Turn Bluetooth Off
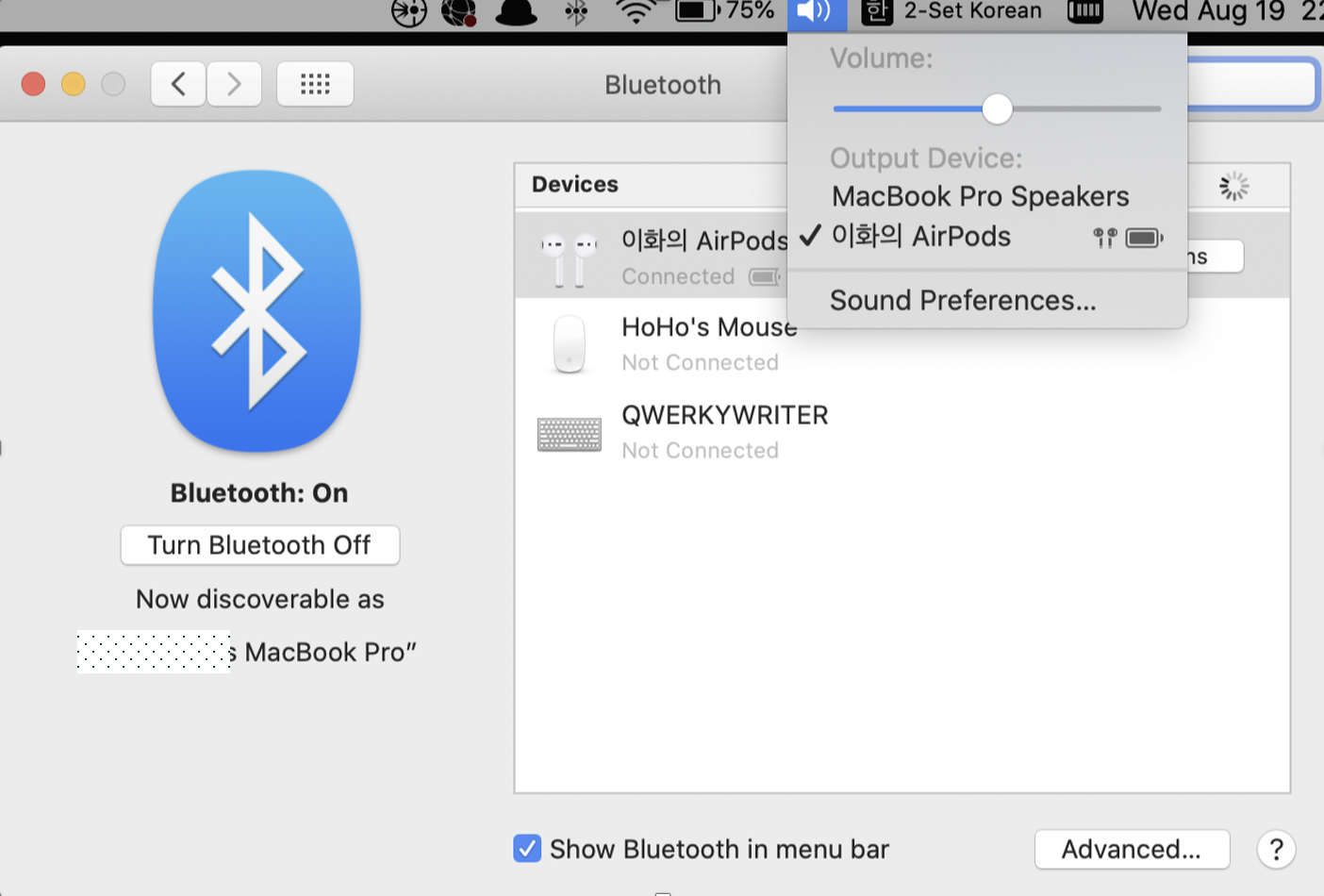 click(260, 545)
